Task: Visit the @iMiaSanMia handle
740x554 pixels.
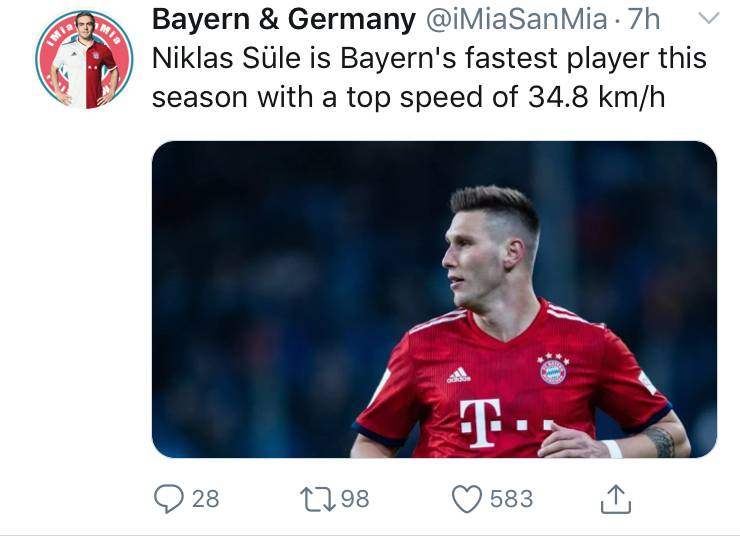Action: [x=517, y=20]
